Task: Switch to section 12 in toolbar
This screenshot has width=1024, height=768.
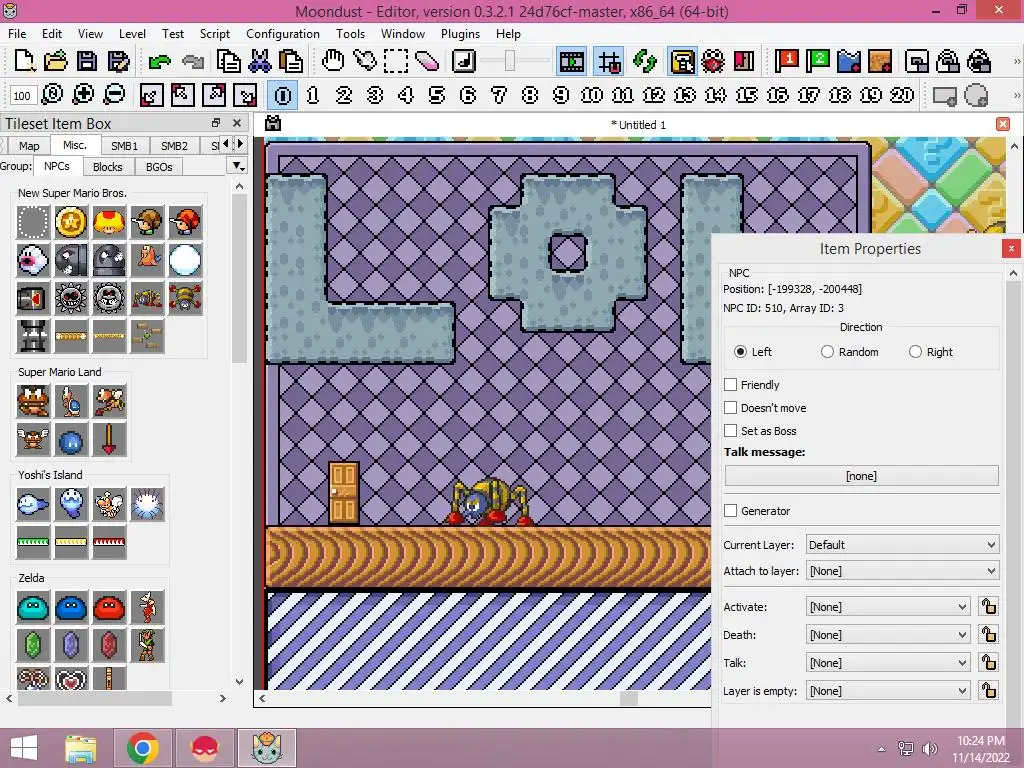Action: (654, 95)
